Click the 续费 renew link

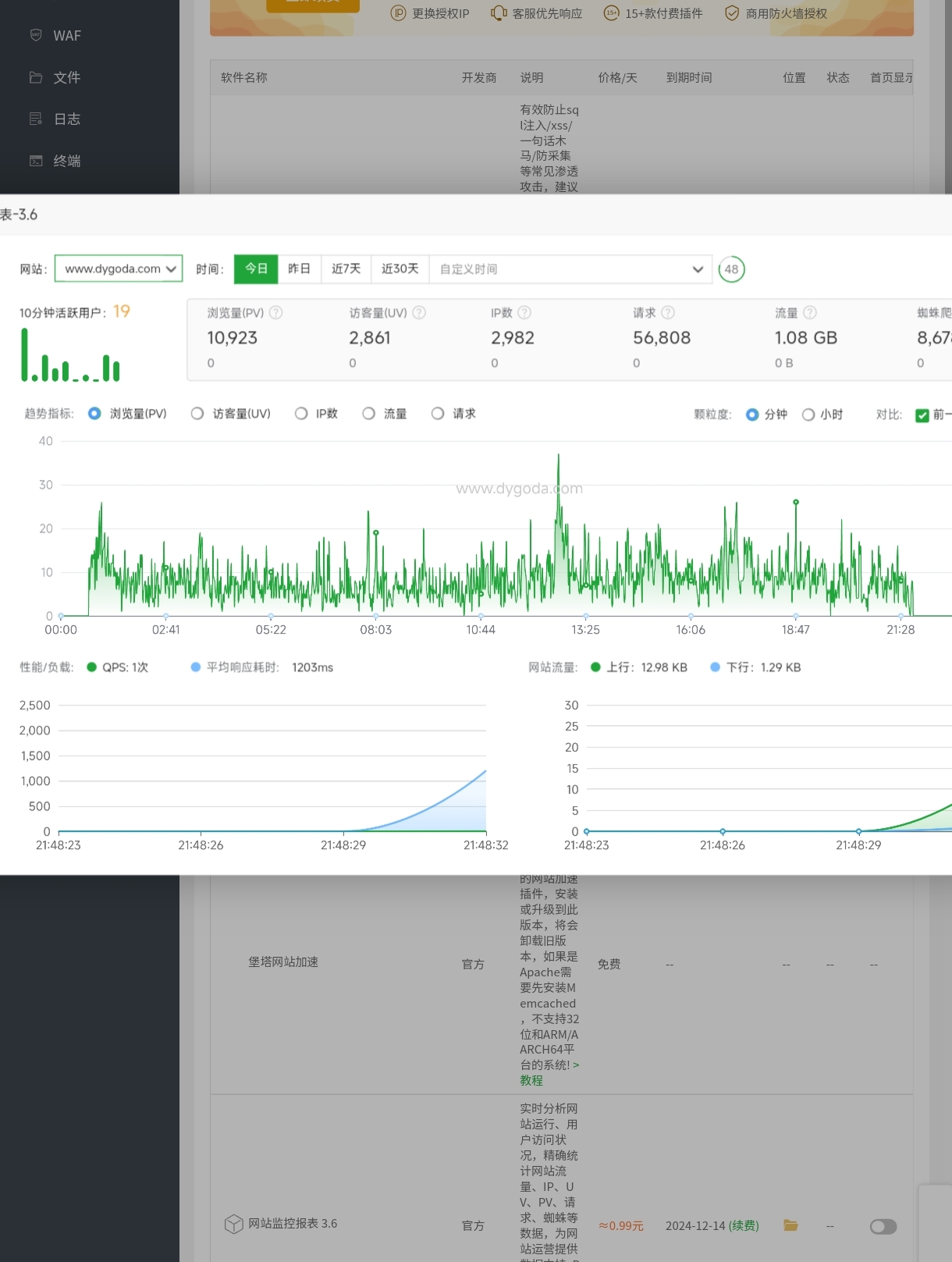pos(744,1226)
